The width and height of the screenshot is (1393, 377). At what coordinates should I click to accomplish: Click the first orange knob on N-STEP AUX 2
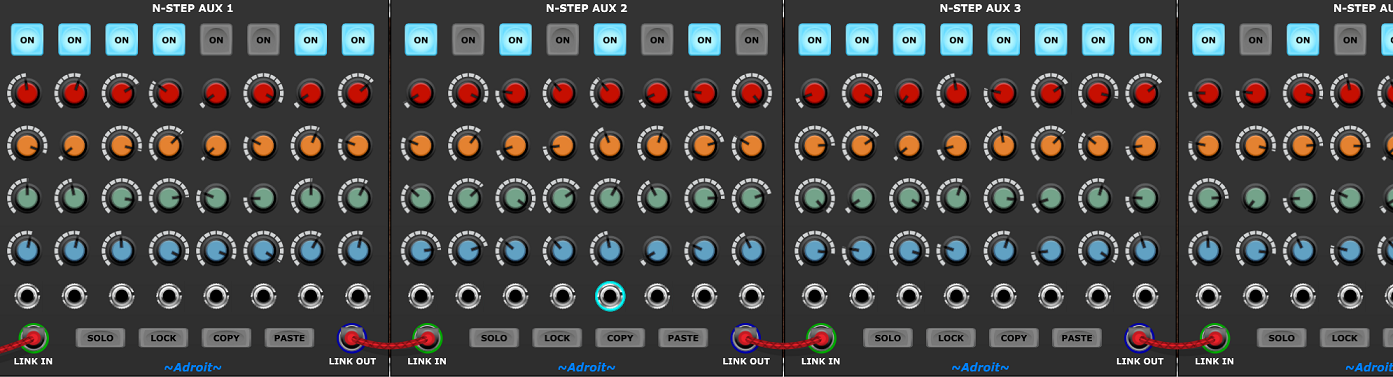coord(421,146)
